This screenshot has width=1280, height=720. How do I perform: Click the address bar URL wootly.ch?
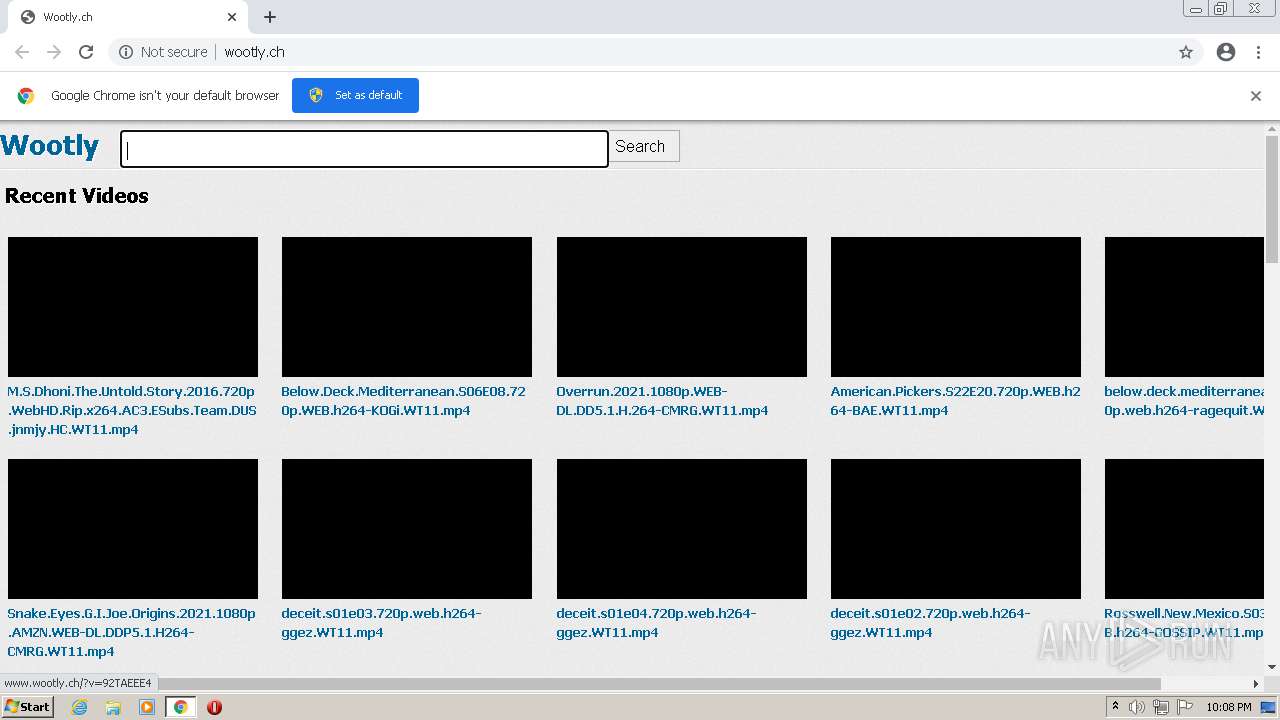(254, 52)
